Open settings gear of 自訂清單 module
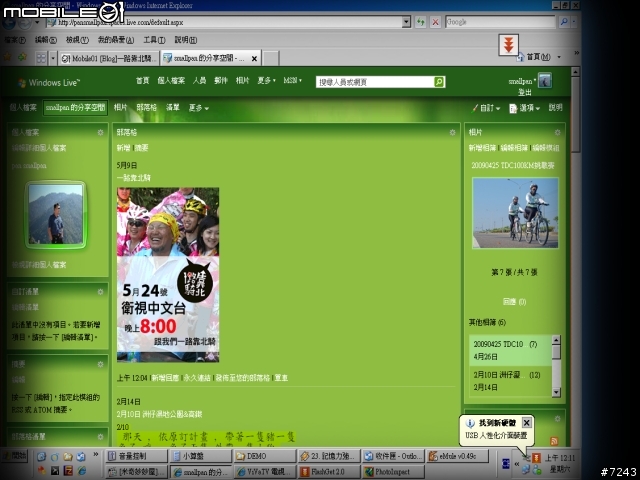The width and height of the screenshot is (640, 480). [100, 291]
